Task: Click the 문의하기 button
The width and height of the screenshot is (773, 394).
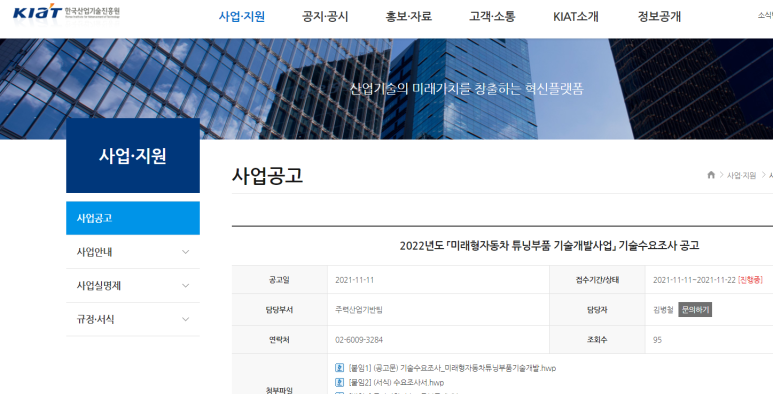Action: (695, 310)
